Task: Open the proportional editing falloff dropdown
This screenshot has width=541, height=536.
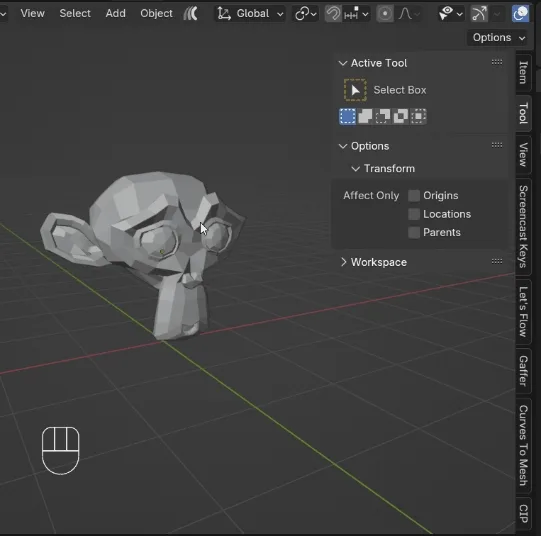Action: click(x=409, y=14)
